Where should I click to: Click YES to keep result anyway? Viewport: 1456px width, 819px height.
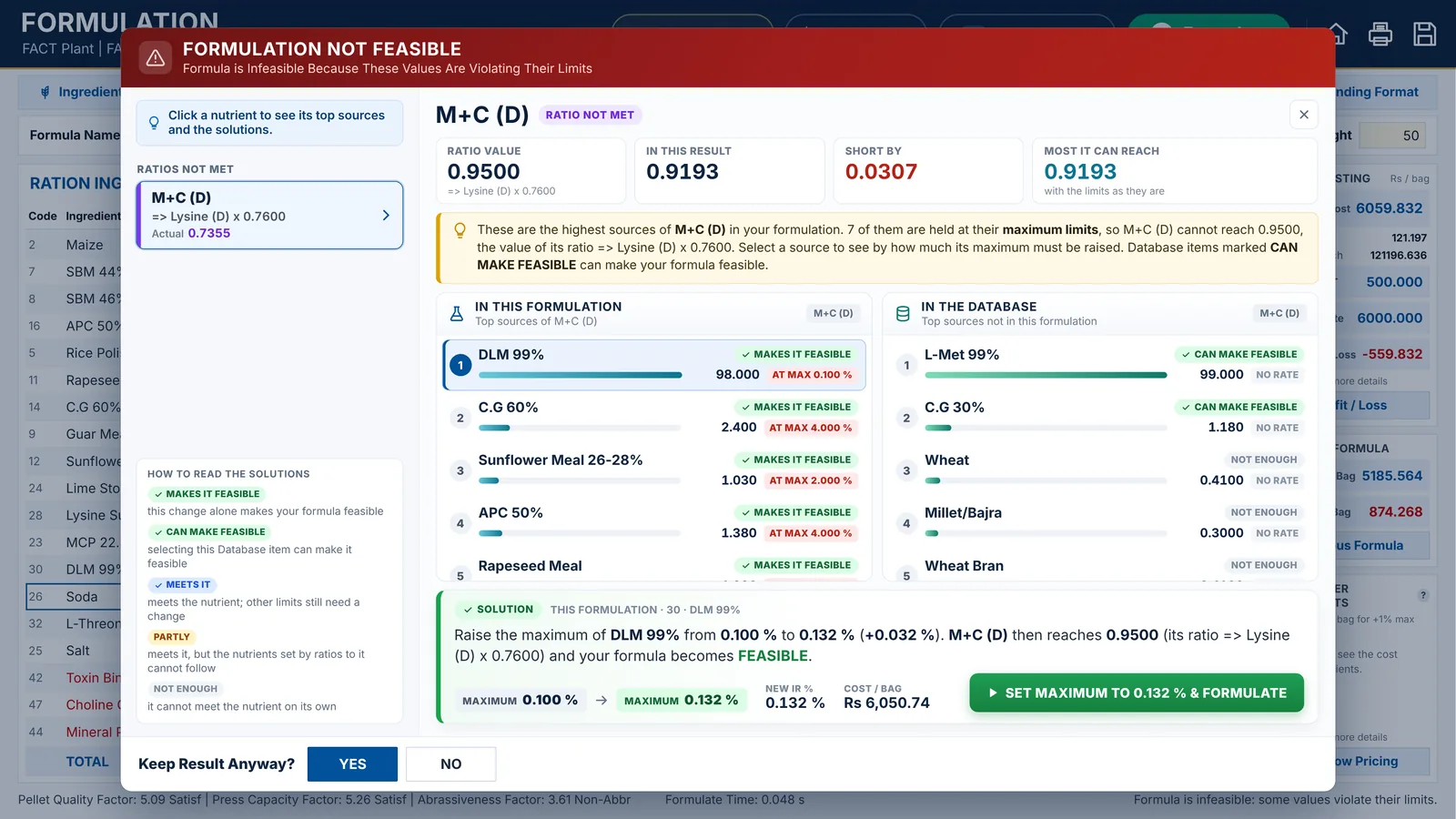point(352,763)
